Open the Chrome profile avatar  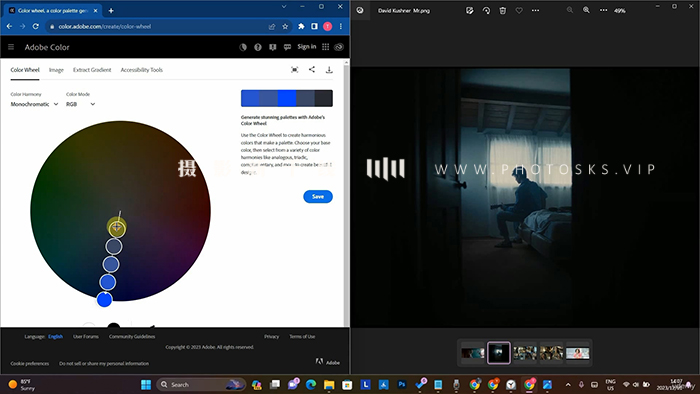point(328,26)
